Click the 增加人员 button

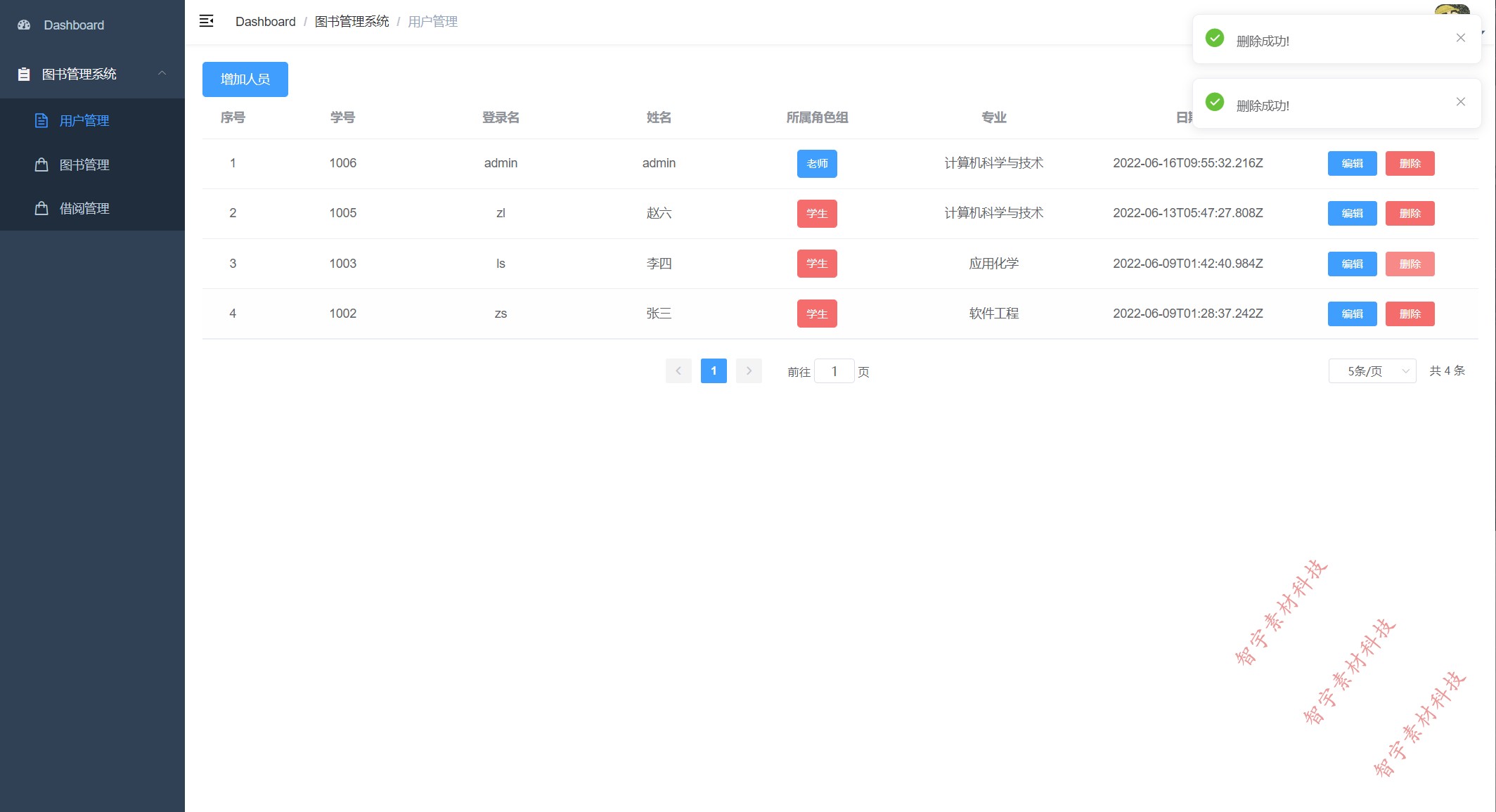pyautogui.click(x=245, y=79)
